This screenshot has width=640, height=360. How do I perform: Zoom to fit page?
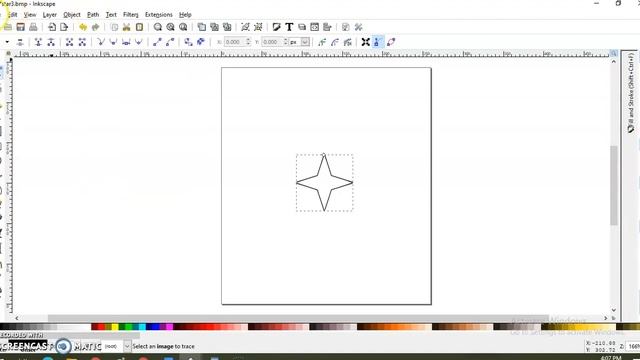[x=183, y=27]
